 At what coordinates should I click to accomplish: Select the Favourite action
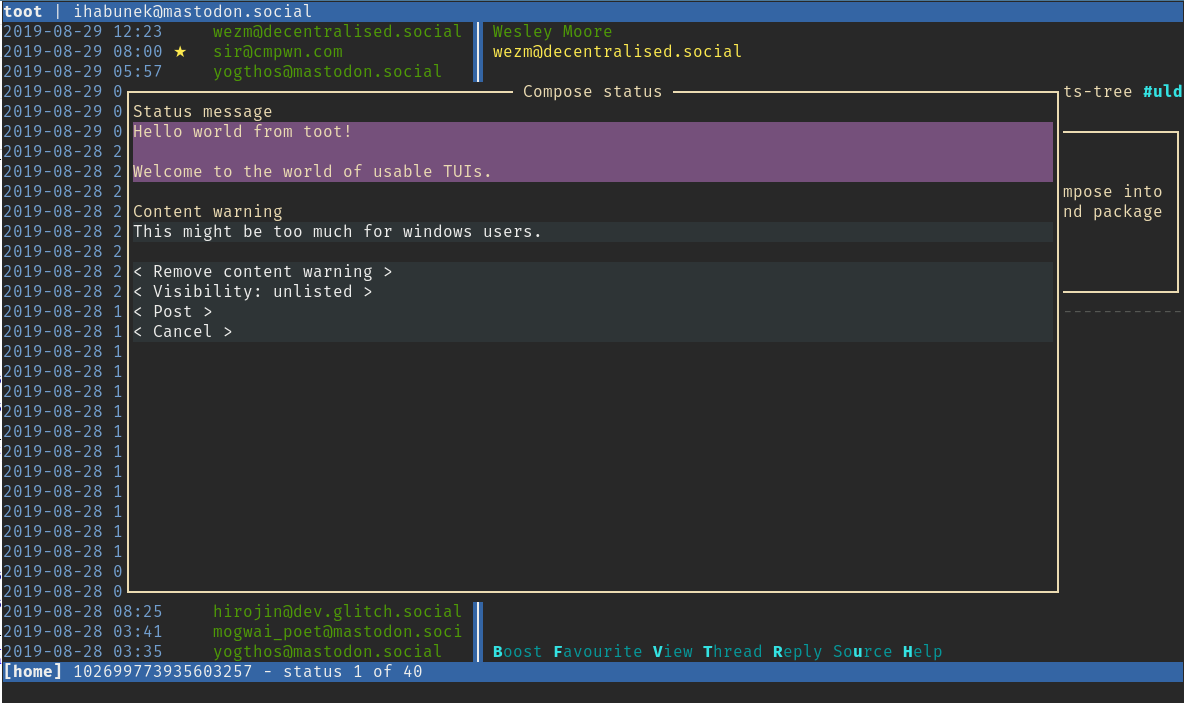click(x=597, y=652)
